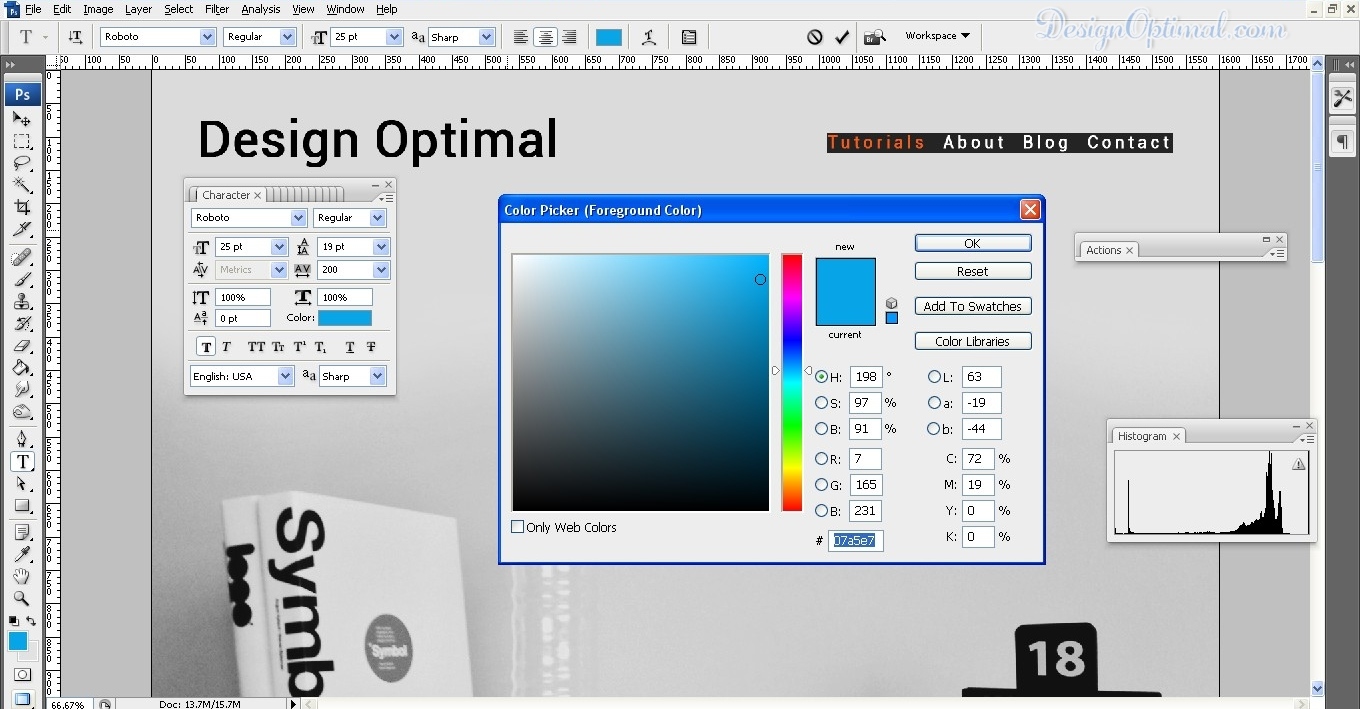
Task: Open anti-aliasing Sharp dropdown in options bar
Action: [x=487, y=37]
